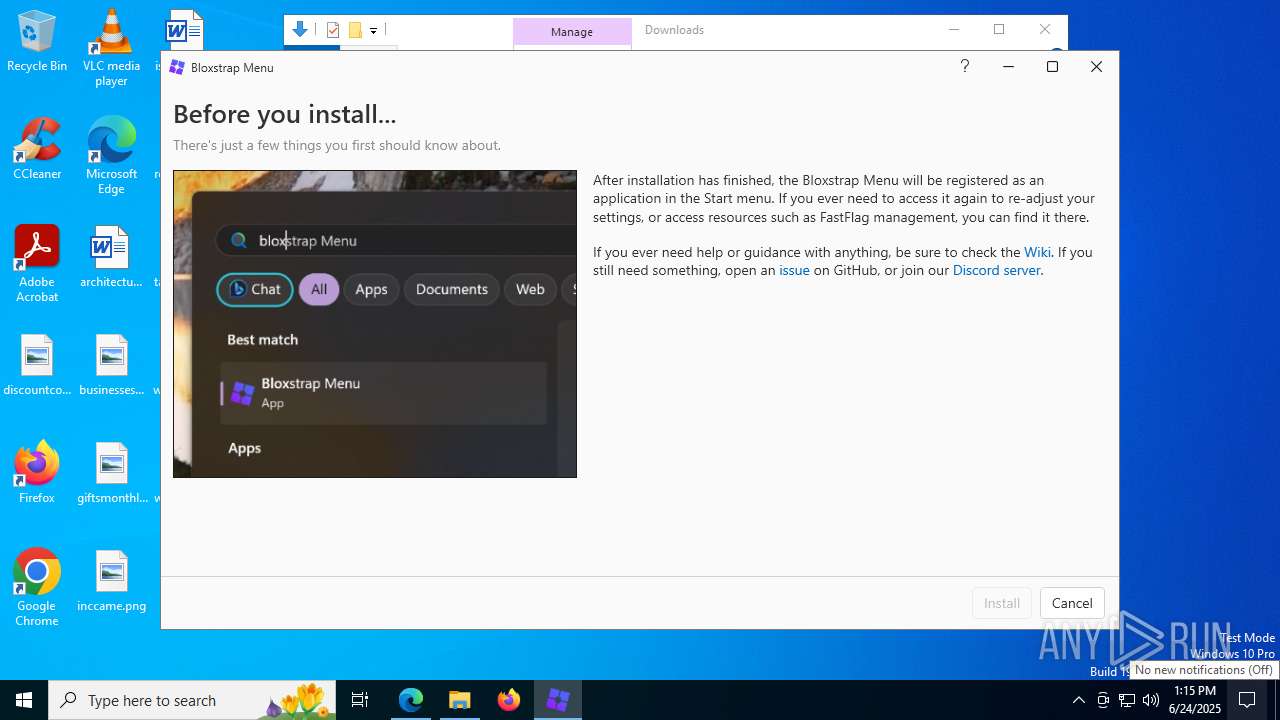Open the Recycle Bin desktop icon
Screen dimensions: 1280x720
(37, 42)
